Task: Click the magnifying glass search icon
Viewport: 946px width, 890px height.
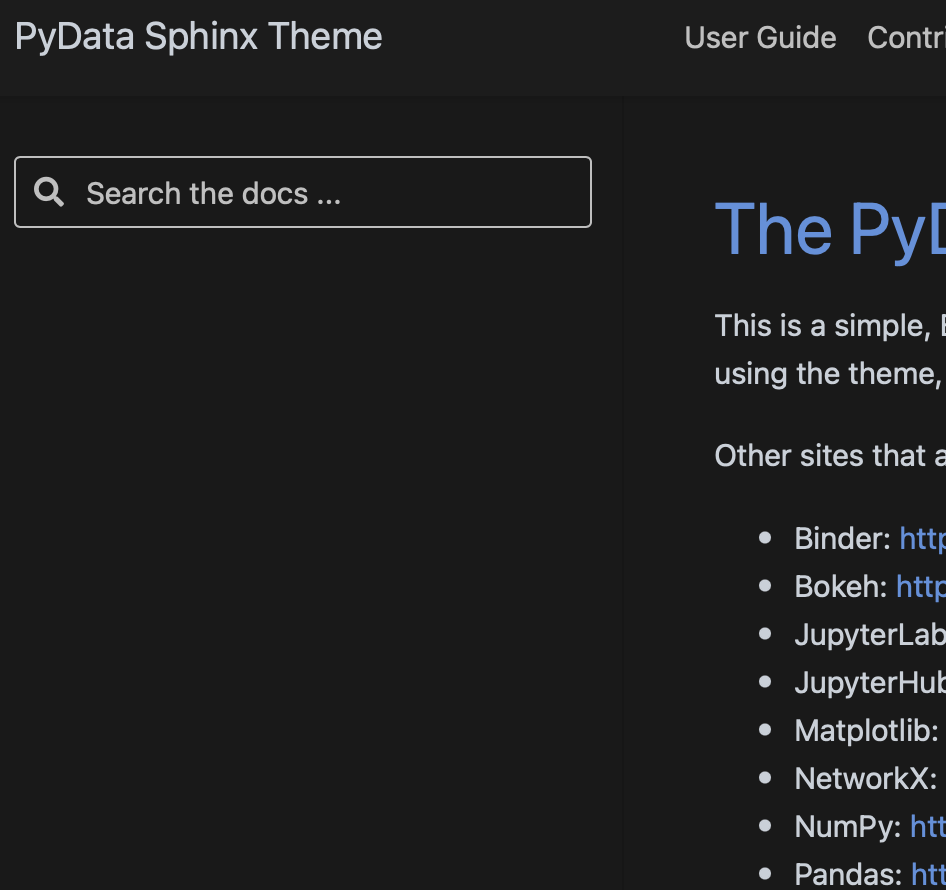Action: click(x=49, y=192)
